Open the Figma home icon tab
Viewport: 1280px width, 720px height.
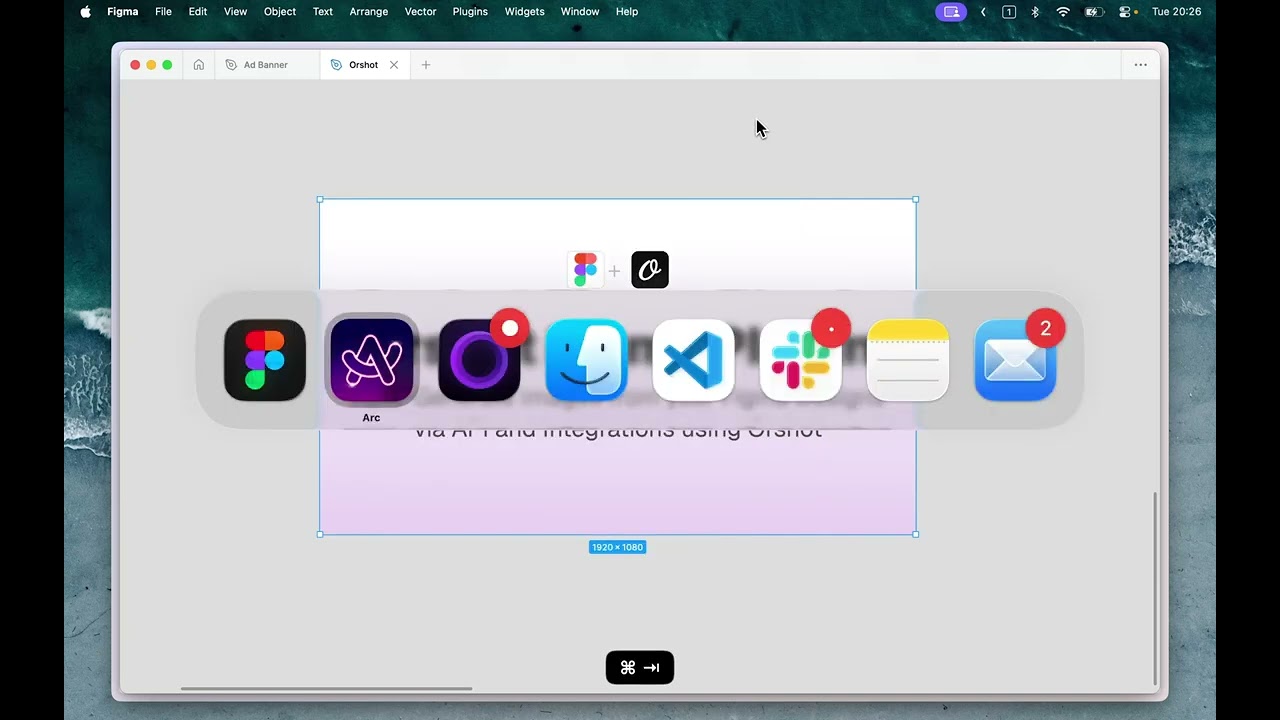tap(199, 65)
